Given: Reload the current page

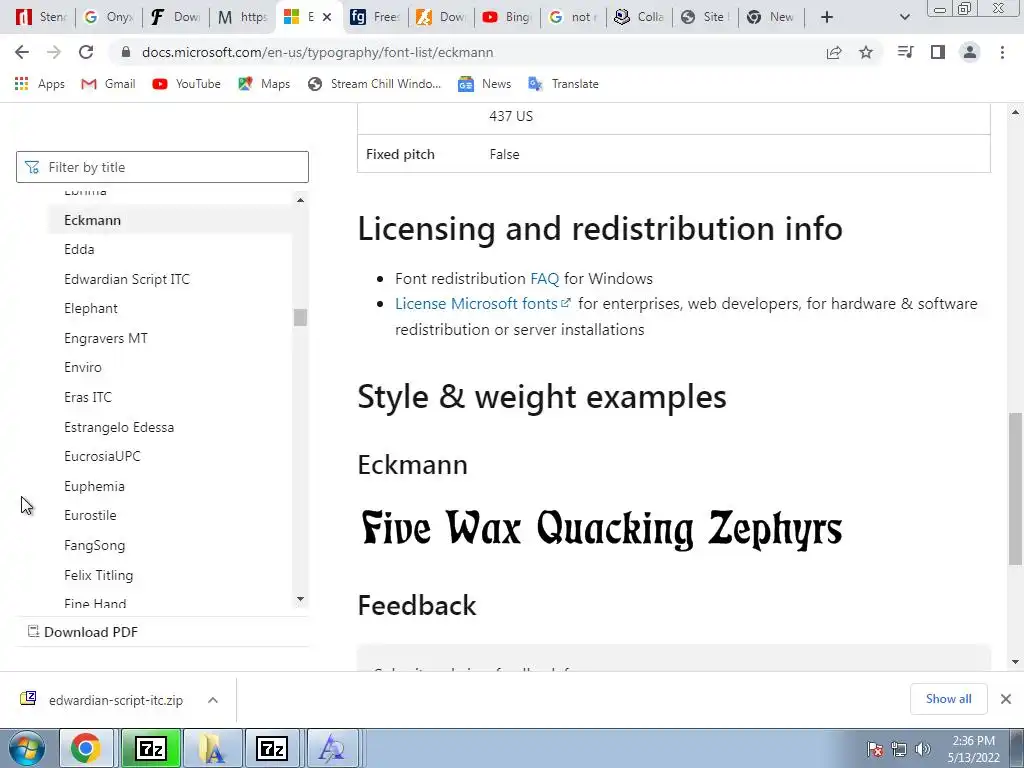Looking at the screenshot, I should pyautogui.click(x=86, y=52).
